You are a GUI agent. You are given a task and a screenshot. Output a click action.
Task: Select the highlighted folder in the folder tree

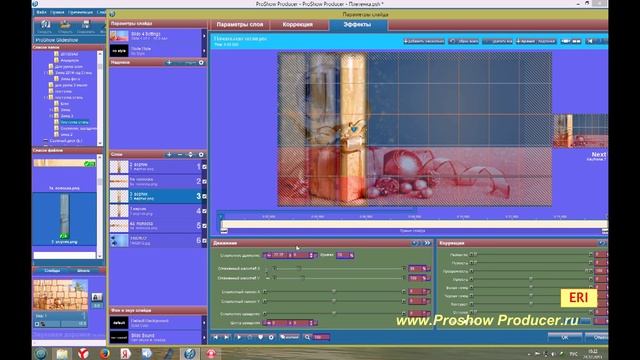point(74,122)
